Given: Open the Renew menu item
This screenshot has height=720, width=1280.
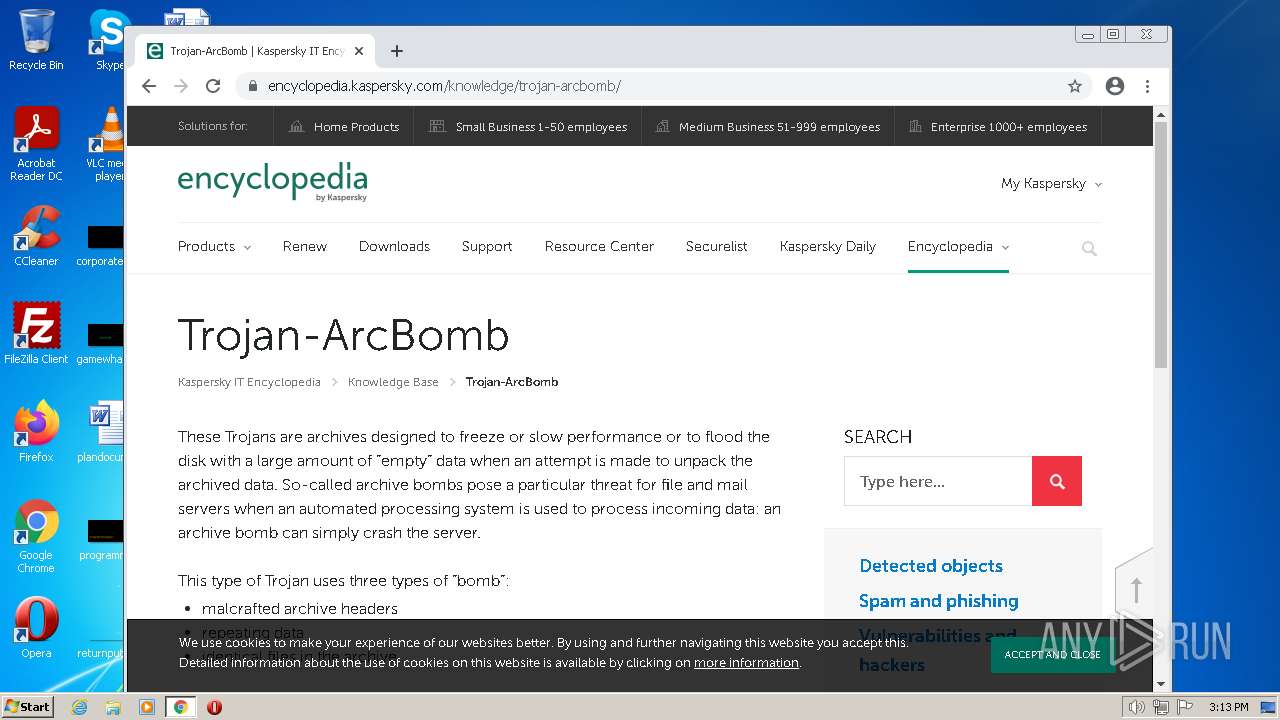Looking at the screenshot, I should click(x=305, y=246).
